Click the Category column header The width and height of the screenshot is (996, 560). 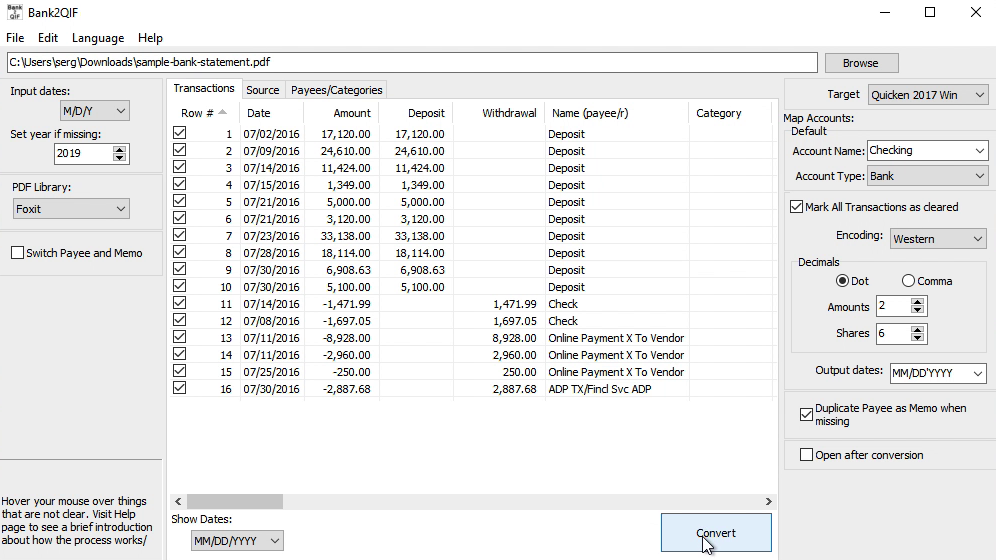730,113
